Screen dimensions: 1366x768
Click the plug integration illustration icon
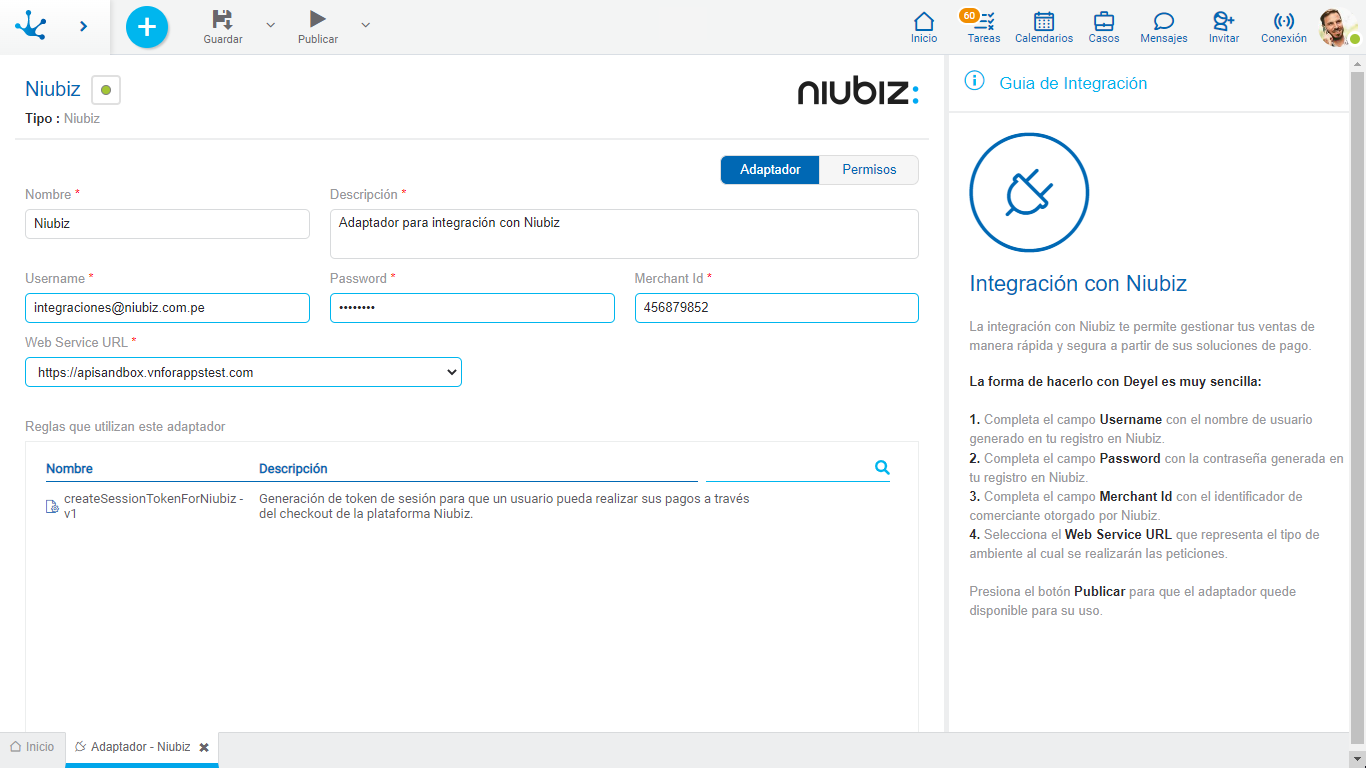[1029, 192]
